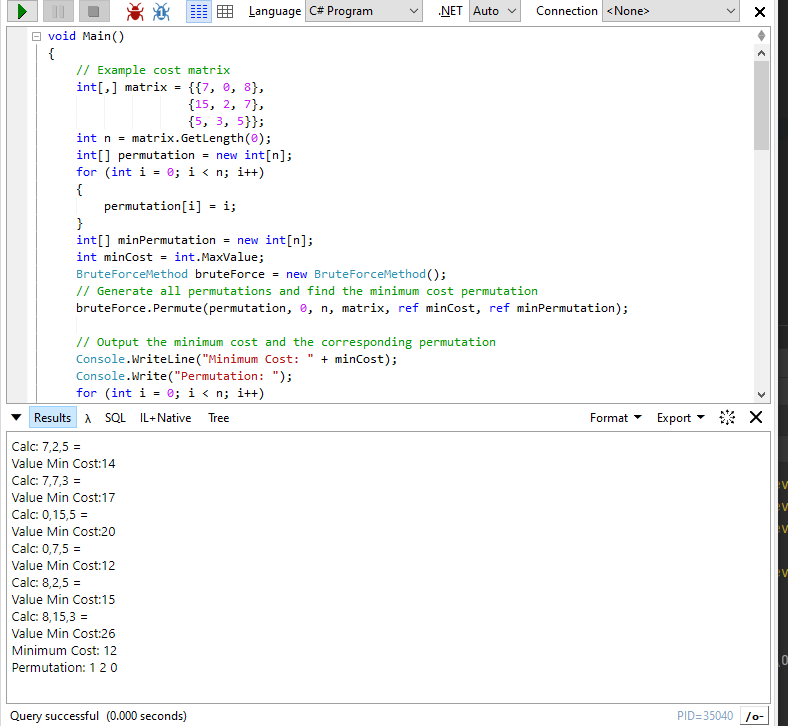Viewport: 788px width, 726px height.
Task: Click the bruteForce.Permute call line
Action: [352, 308]
